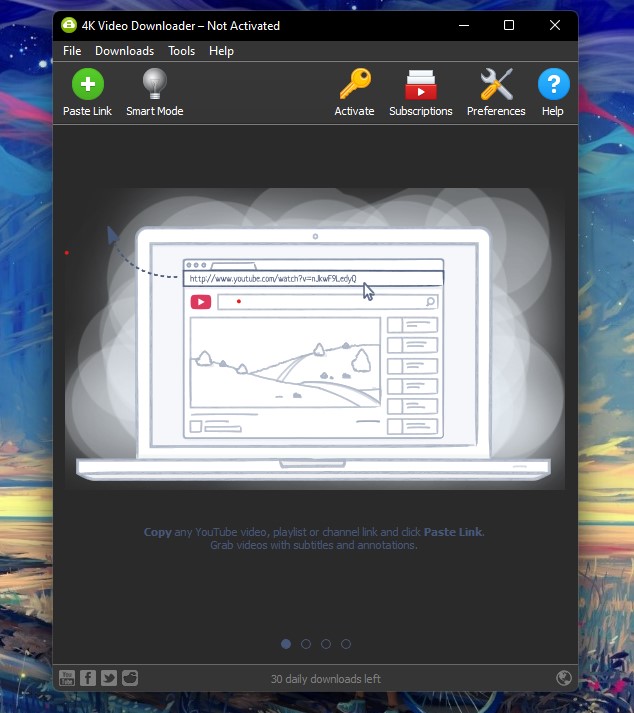
Task: Open the YouTube icon in status bar
Action: tap(67, 678)
